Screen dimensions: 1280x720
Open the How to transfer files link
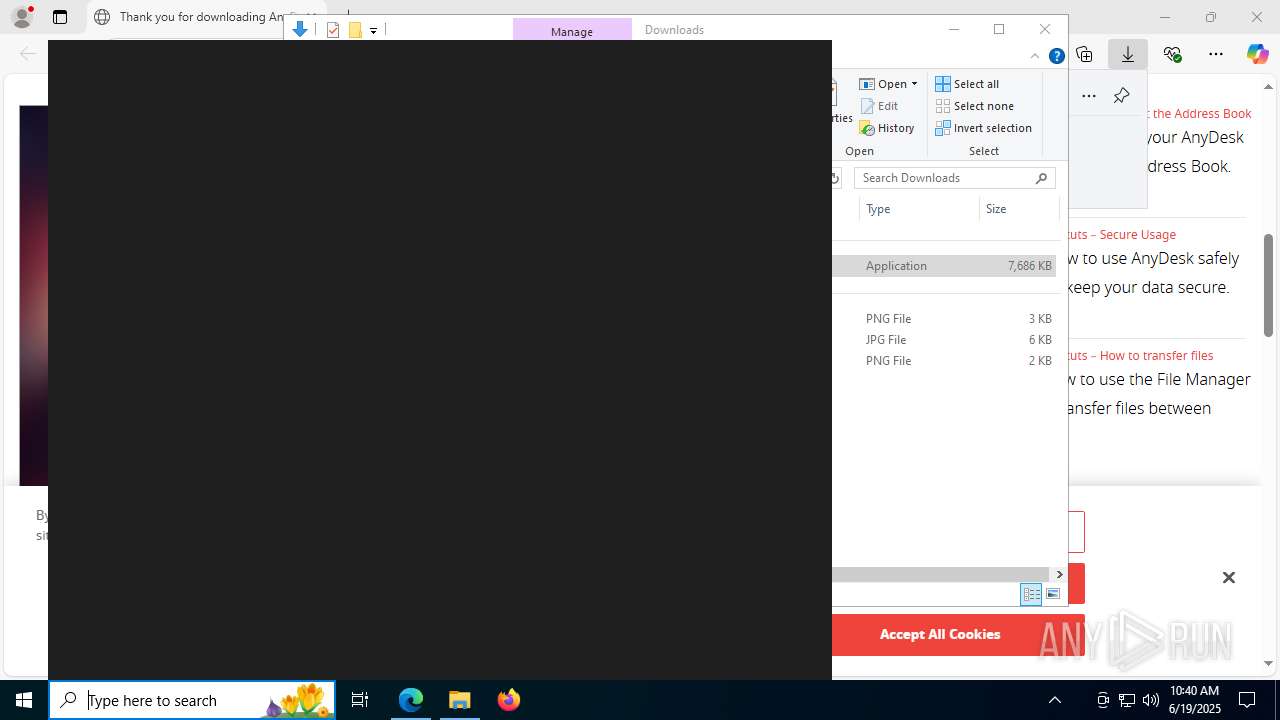point(1141,356)
